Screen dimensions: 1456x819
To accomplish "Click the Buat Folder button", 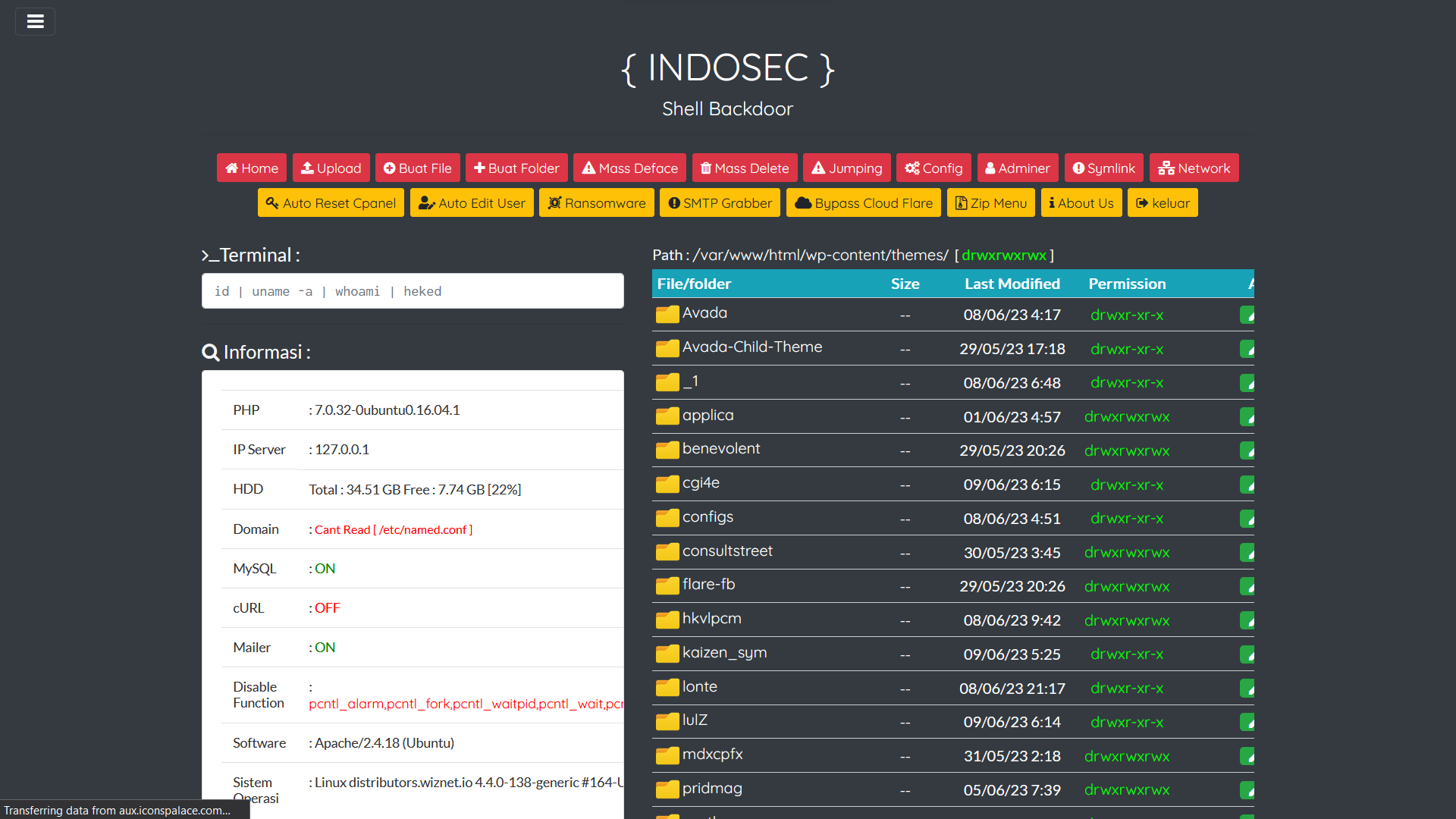I will point(517,168).
